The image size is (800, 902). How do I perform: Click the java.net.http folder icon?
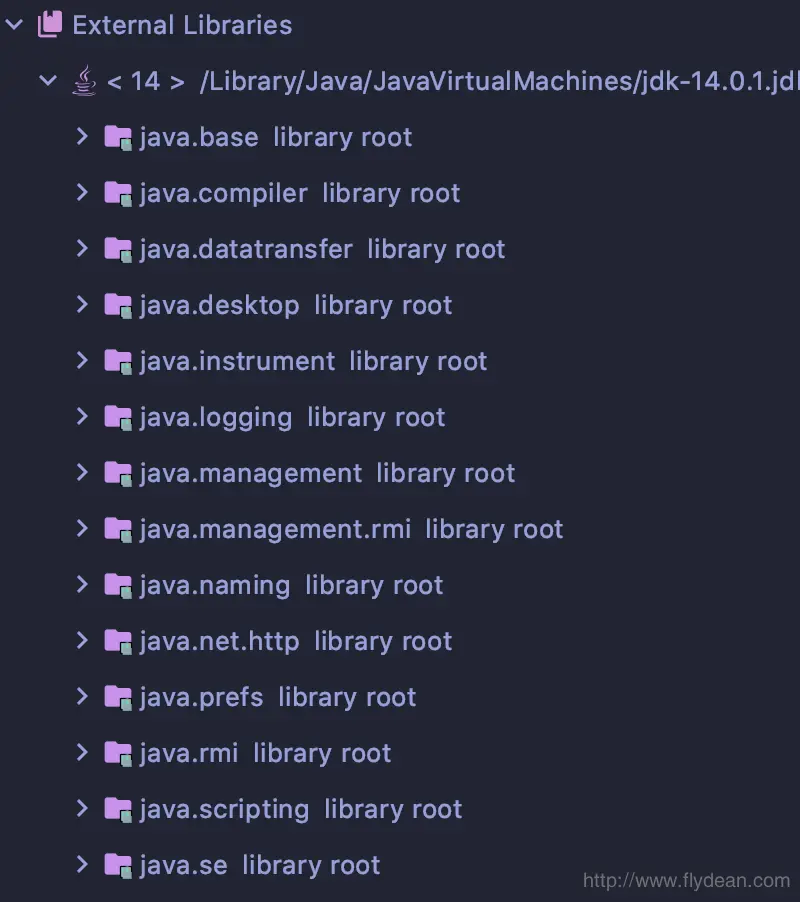118,641
